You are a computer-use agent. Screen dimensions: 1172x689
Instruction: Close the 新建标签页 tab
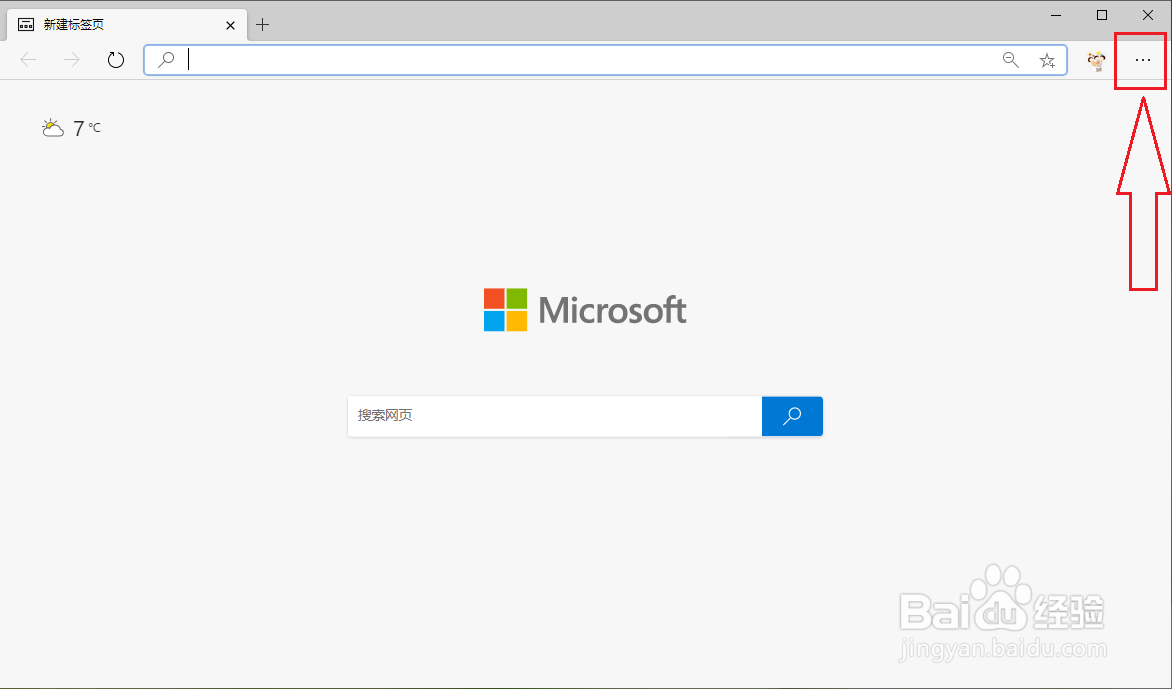(230, 25)
